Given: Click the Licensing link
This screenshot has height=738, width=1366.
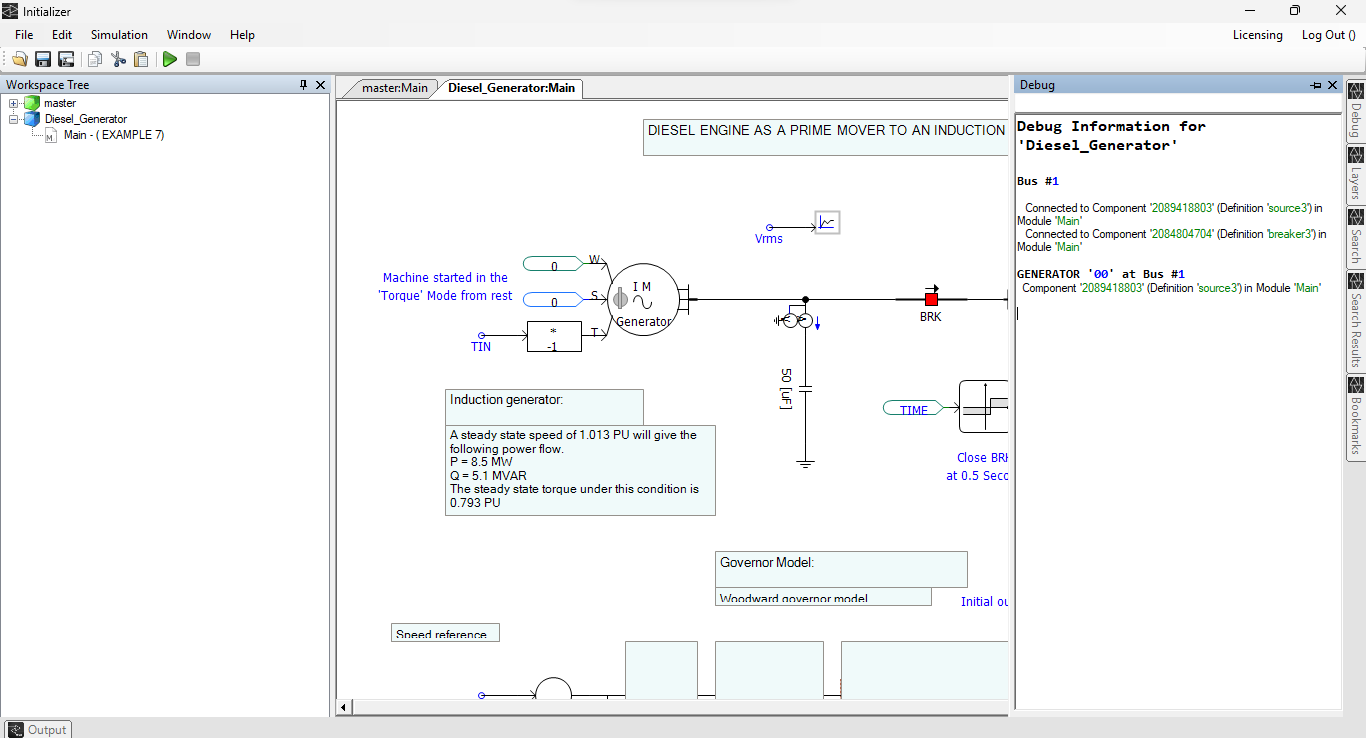Looking at the screenshot, I should pos(1257,35).
